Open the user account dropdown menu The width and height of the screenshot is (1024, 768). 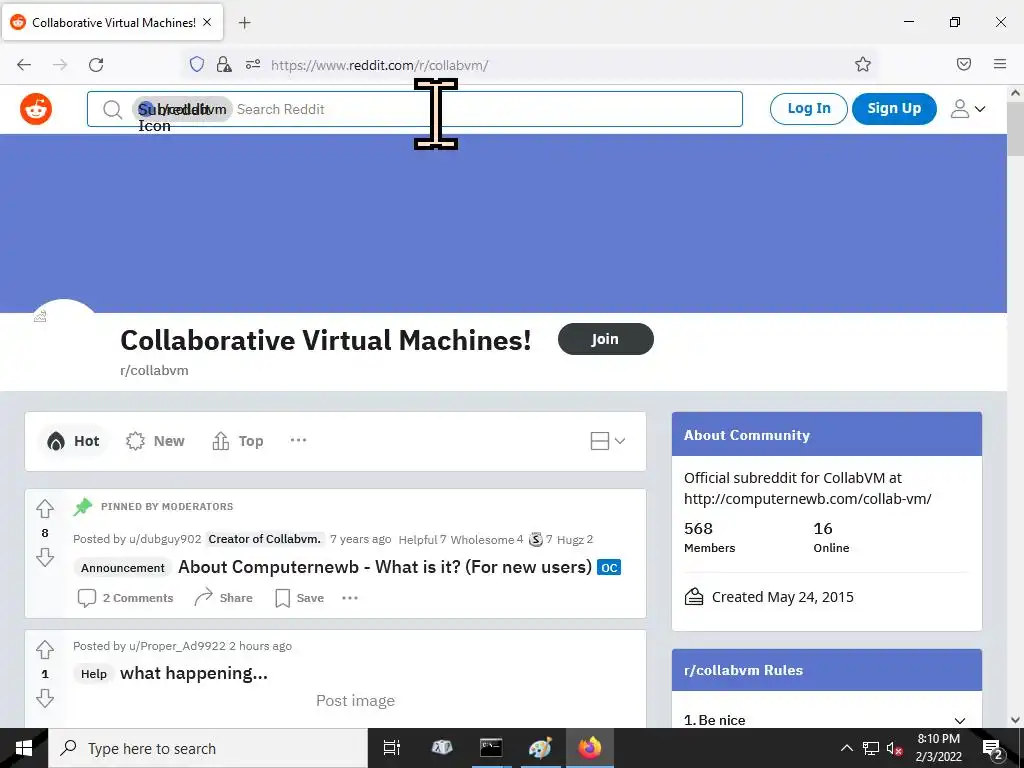click(967, 108)
